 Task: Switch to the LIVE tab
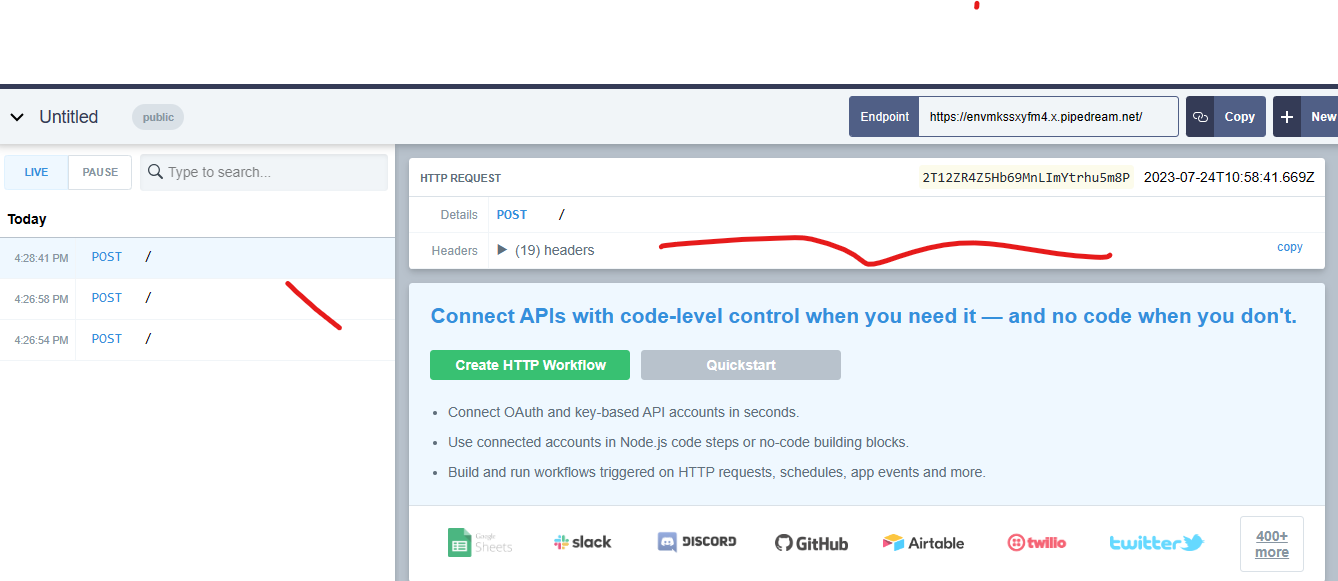tap(36, 171)
